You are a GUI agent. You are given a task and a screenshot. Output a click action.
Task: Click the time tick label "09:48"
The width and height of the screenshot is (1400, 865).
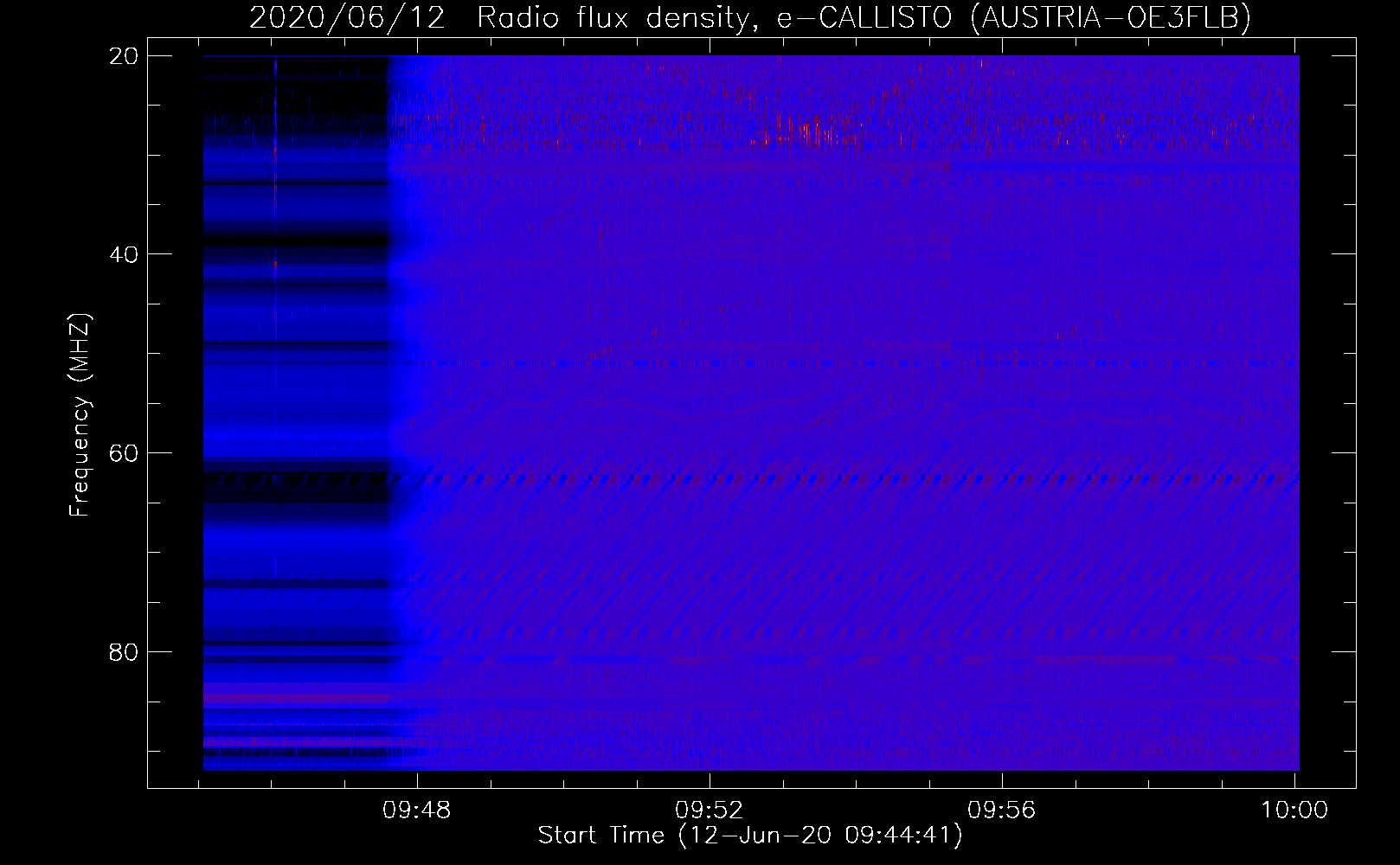(x=417, y=811)
